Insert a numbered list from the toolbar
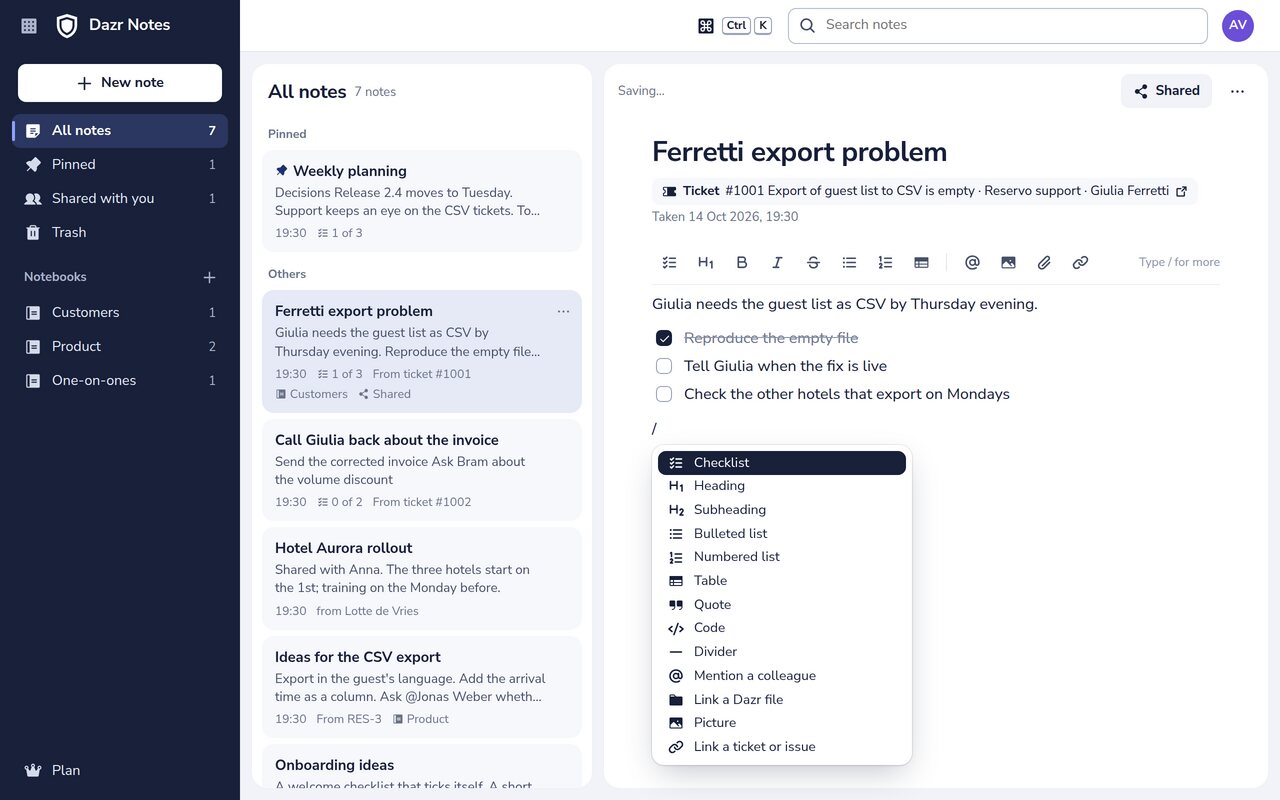The width and height of the screenshot is (1280, 800). [885, 263]
